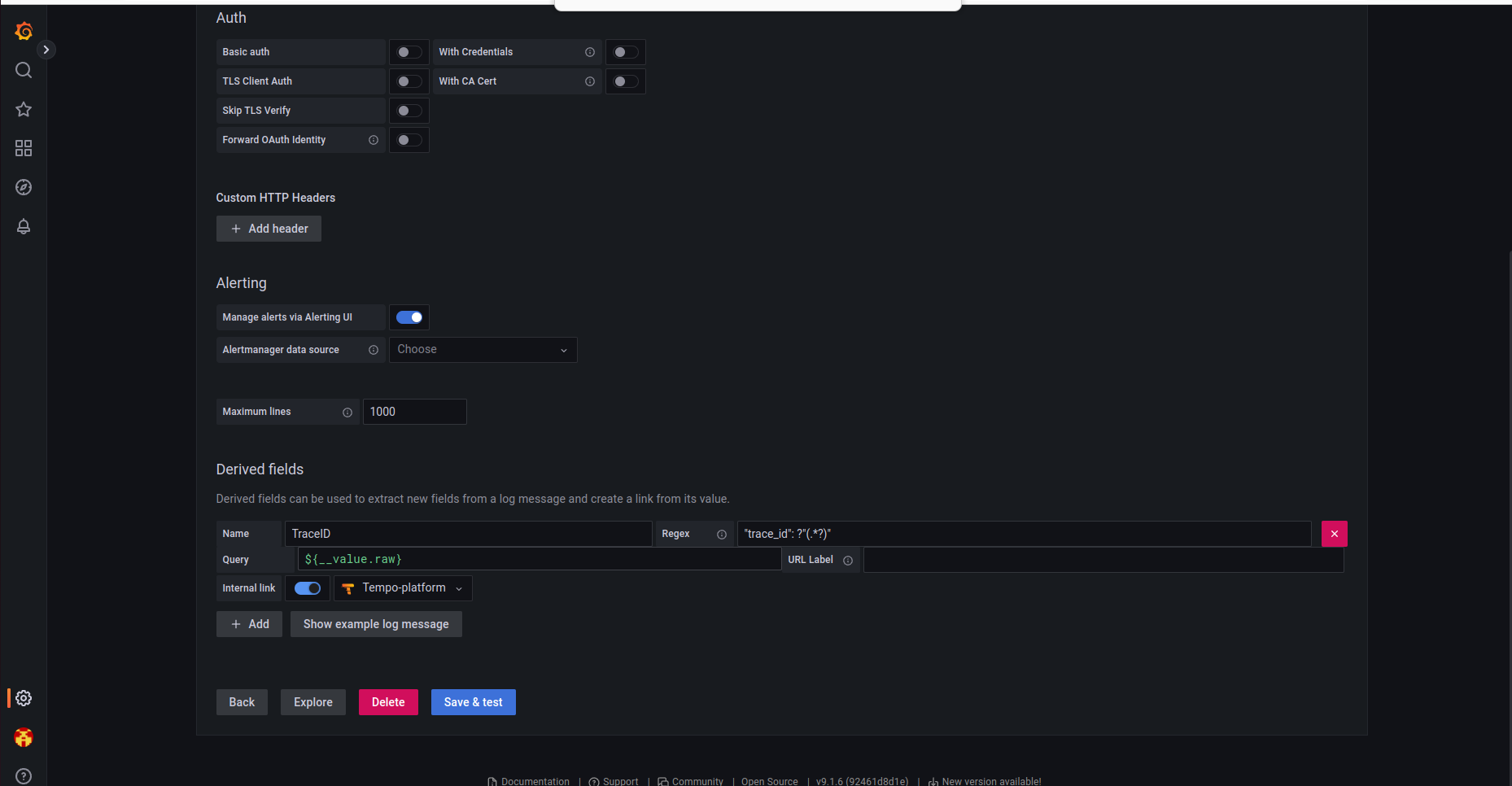Go Back from the data source settings

tap(242, 702)
